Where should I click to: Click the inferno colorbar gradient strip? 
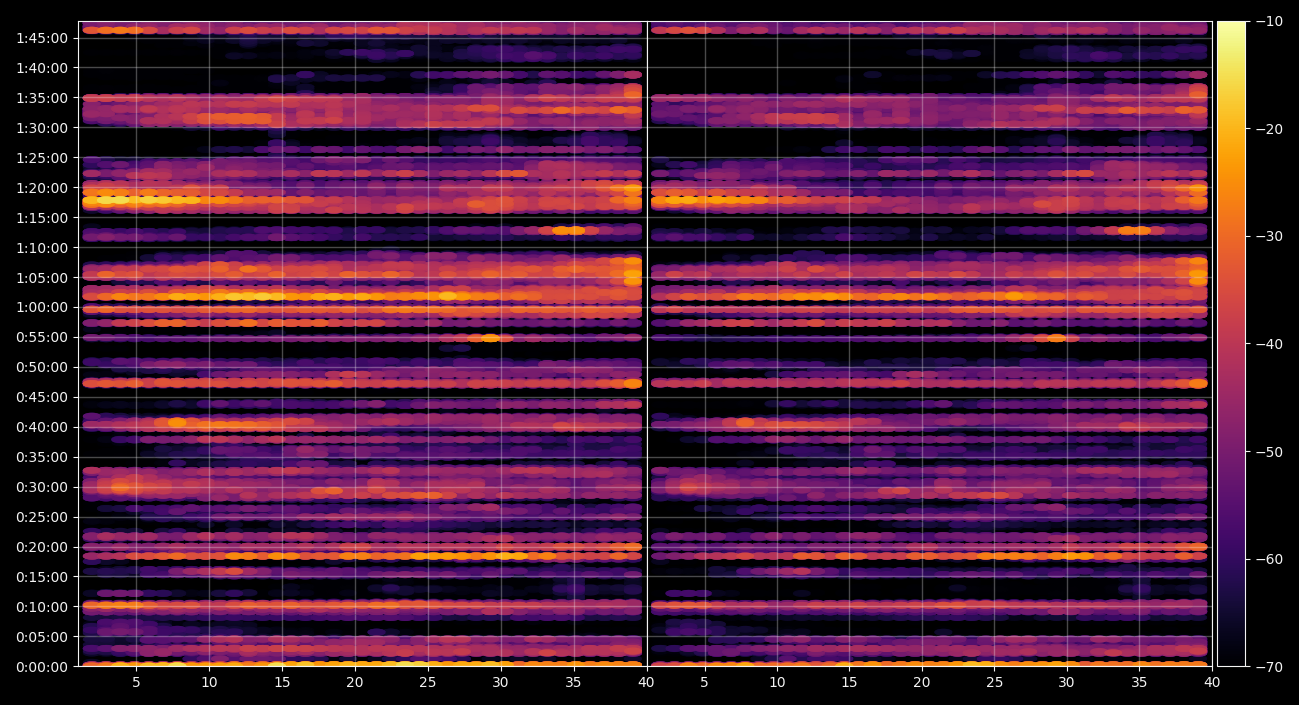(1231, 344)
